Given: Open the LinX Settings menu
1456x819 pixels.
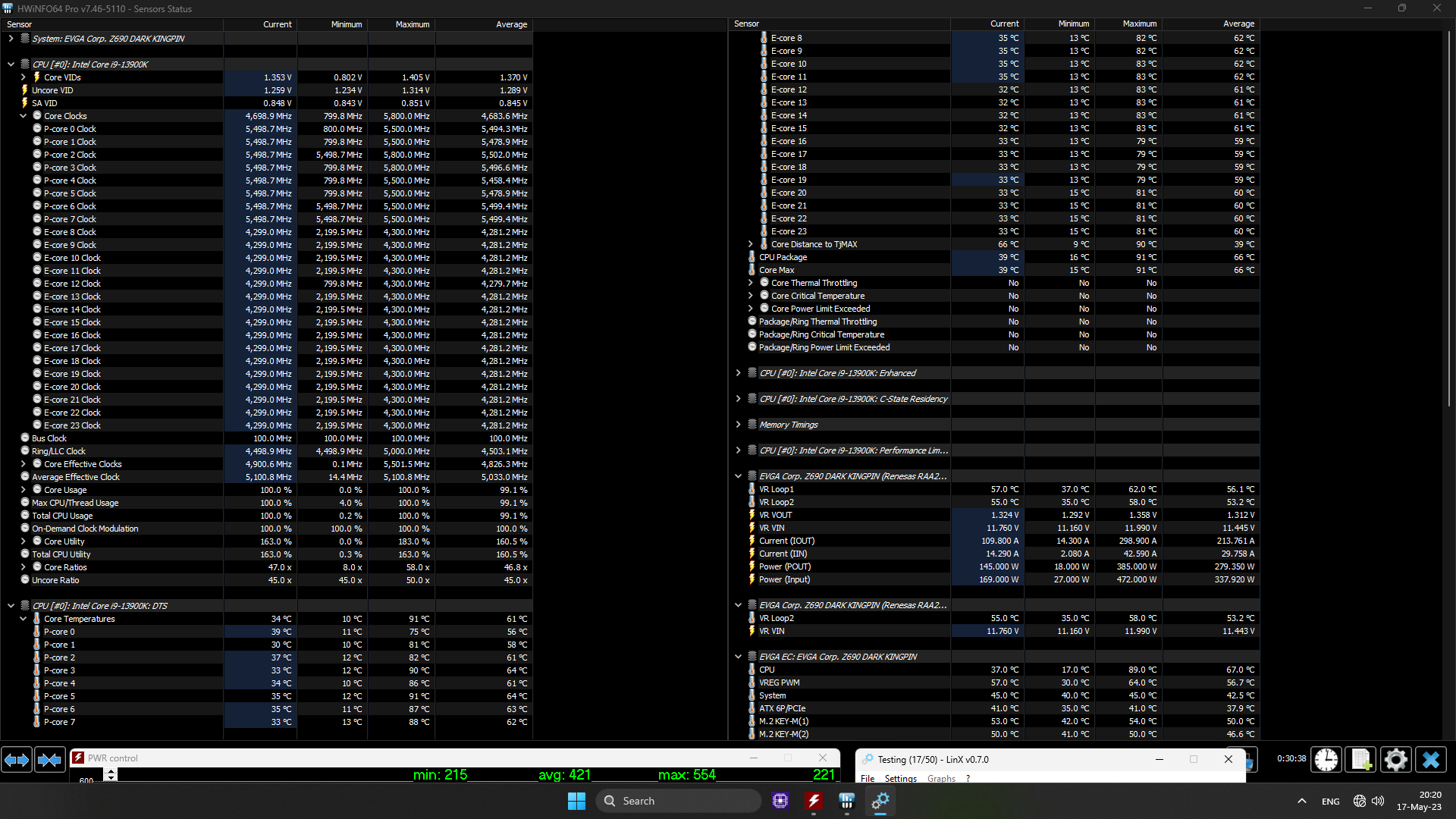Looking at the screenshot, I should (900, 779).
